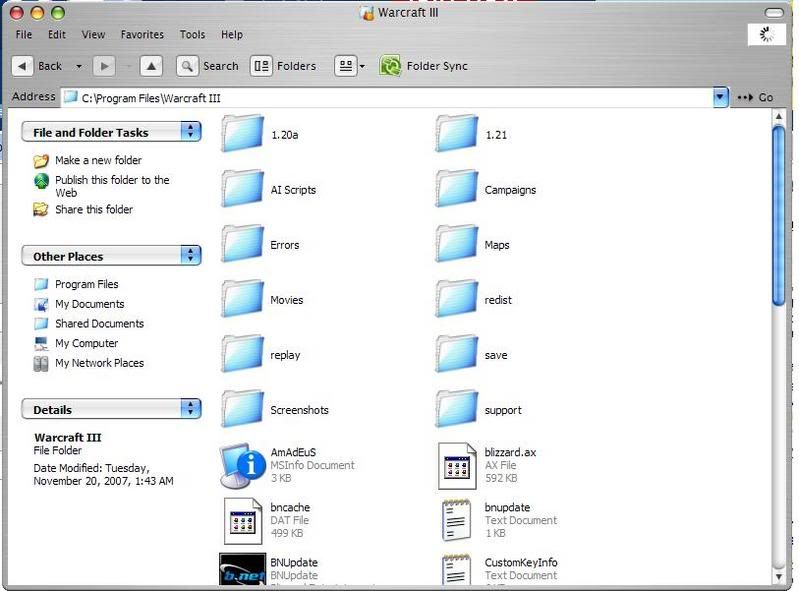Collapse the File and Folder Tasks panel
This screenshot has width=799, height=591.
[191, 131]
